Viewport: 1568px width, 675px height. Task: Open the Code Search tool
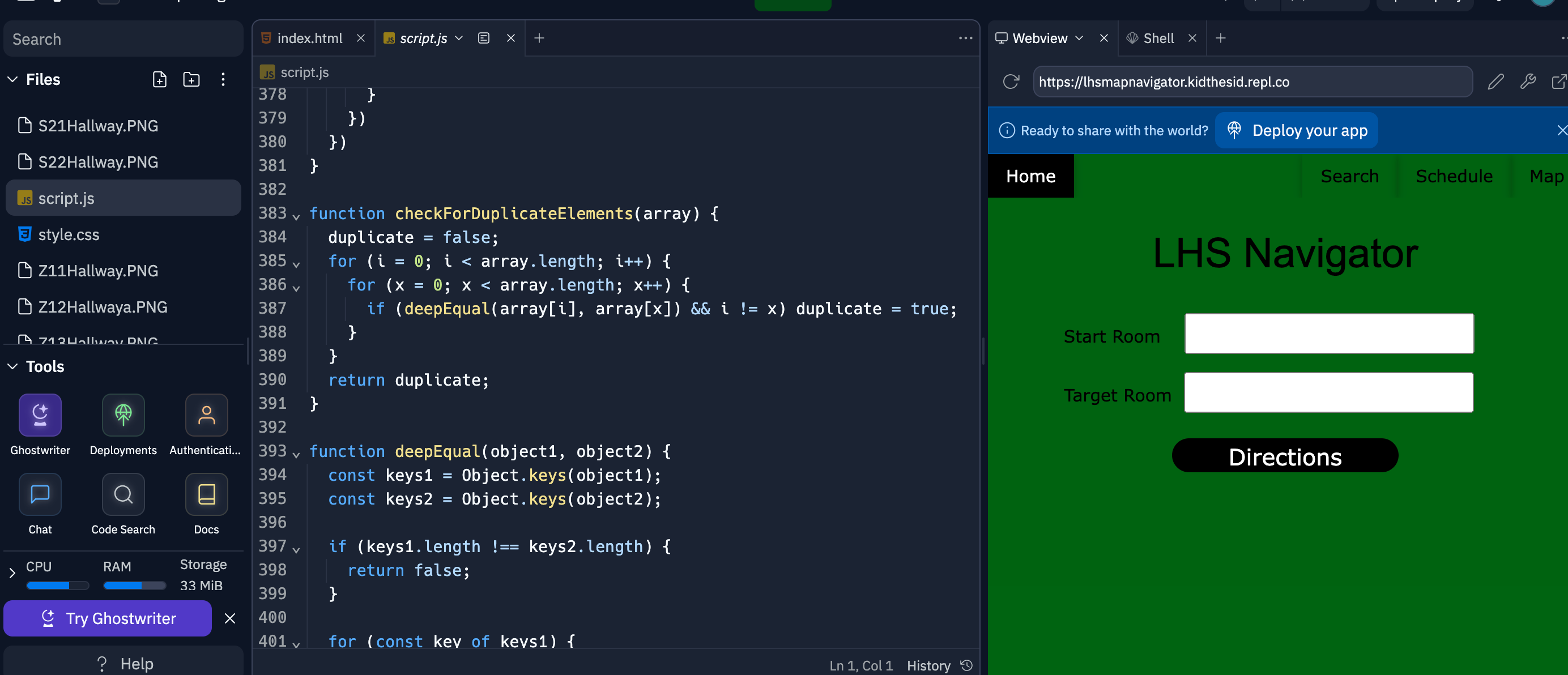click(x=123, y=494)
